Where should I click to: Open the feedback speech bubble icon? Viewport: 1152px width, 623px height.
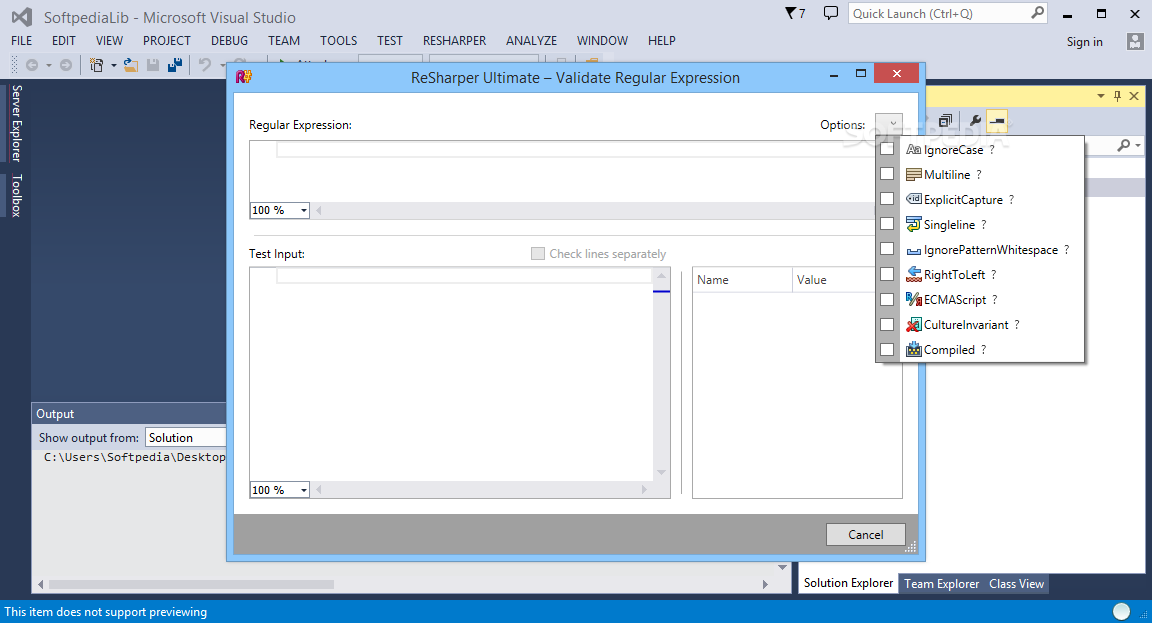point(830,13)
